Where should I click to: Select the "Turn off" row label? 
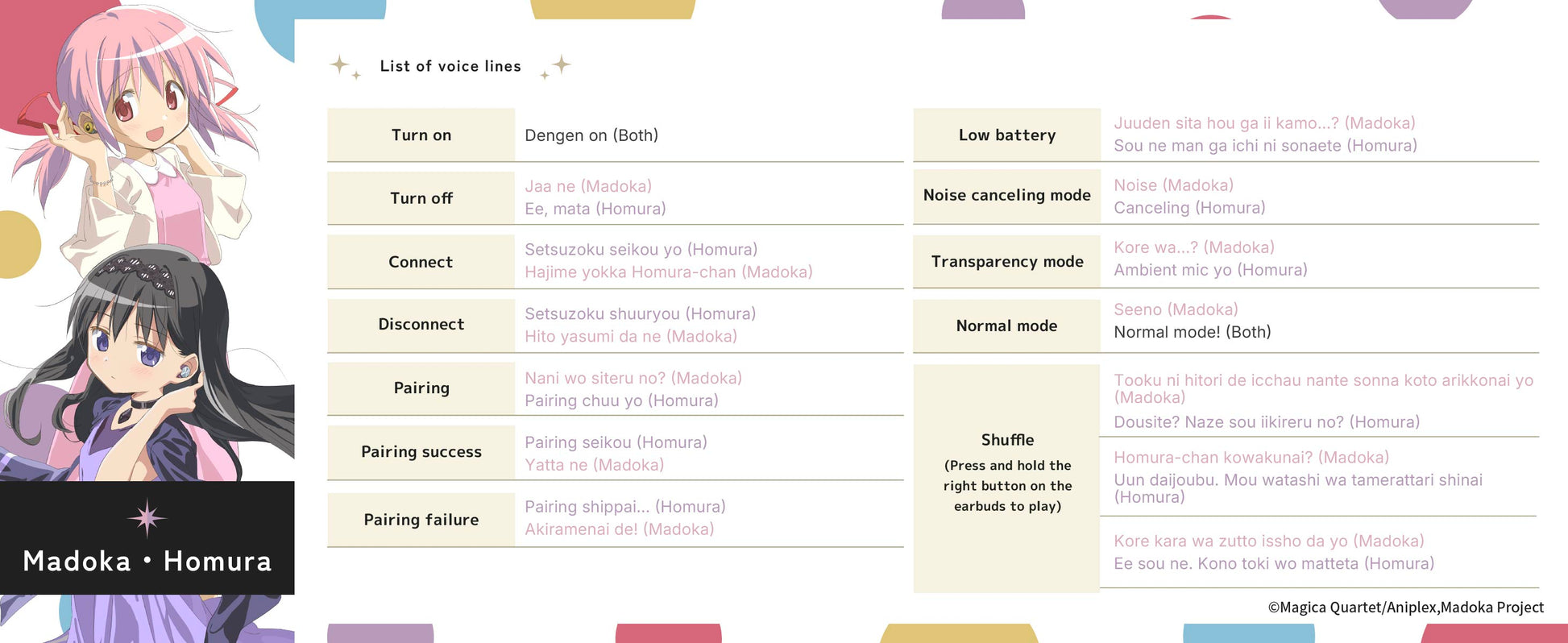click(x=421, y=198)
